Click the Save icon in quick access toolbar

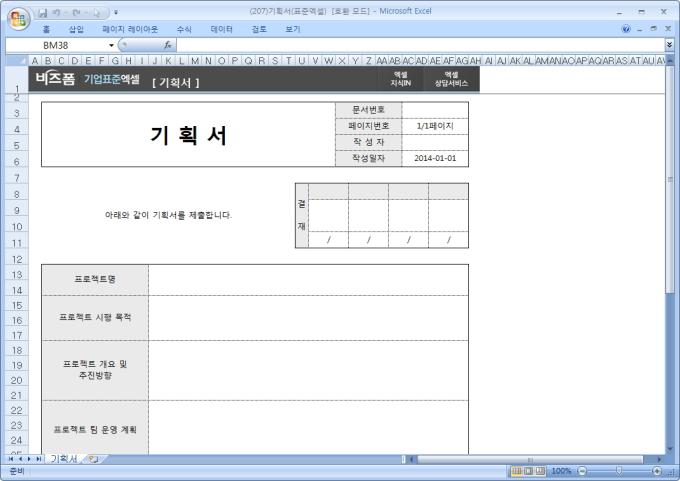42,13
